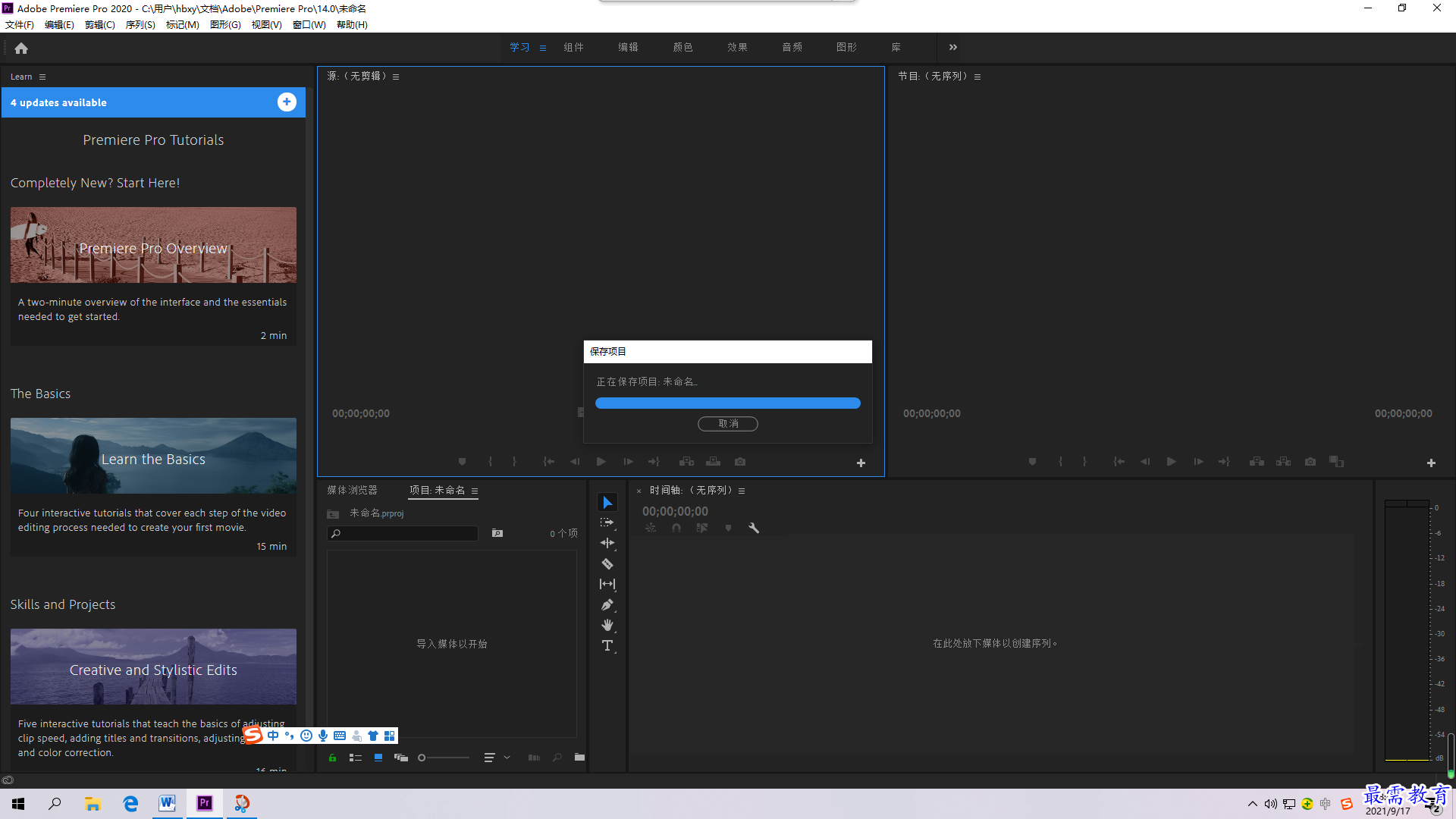Switch Project panel to Freeform view
Image resolution: width=1456 pixels, height=819 pixels.
coord(401,757)
